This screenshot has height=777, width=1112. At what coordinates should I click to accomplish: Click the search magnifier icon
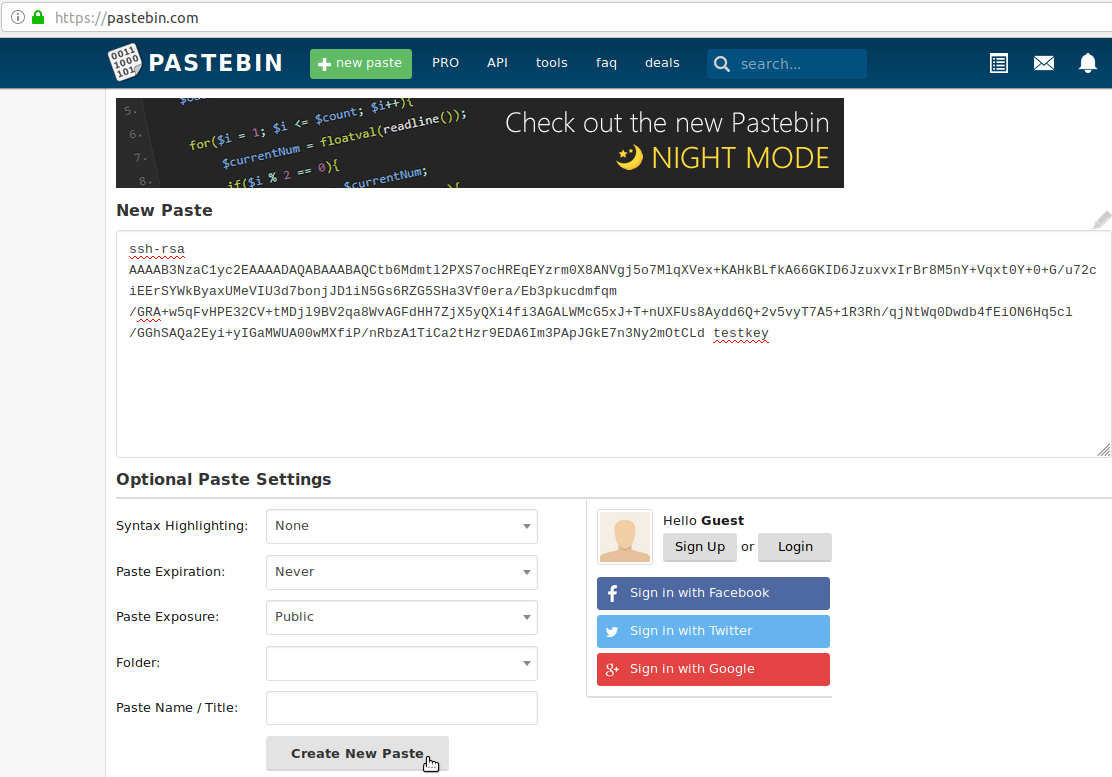(x=722, y=63)
